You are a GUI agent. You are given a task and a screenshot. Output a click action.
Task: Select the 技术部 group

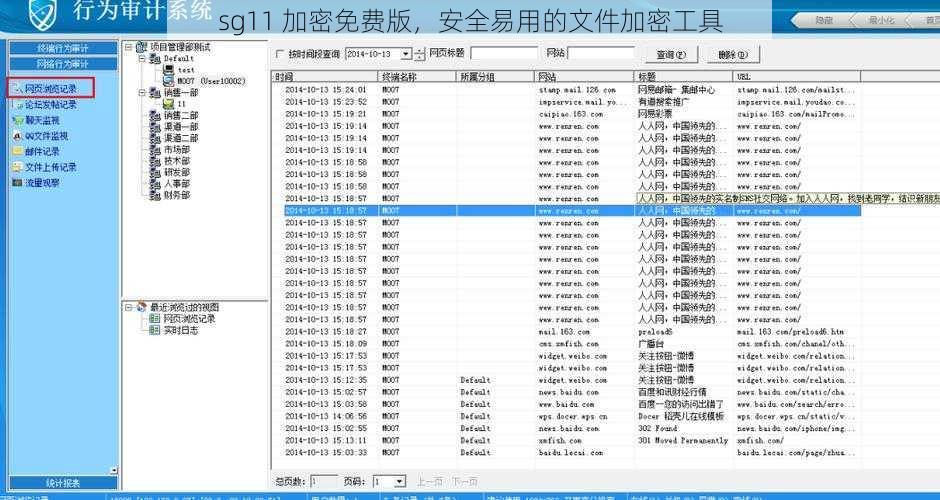click(x=177, y=161)
